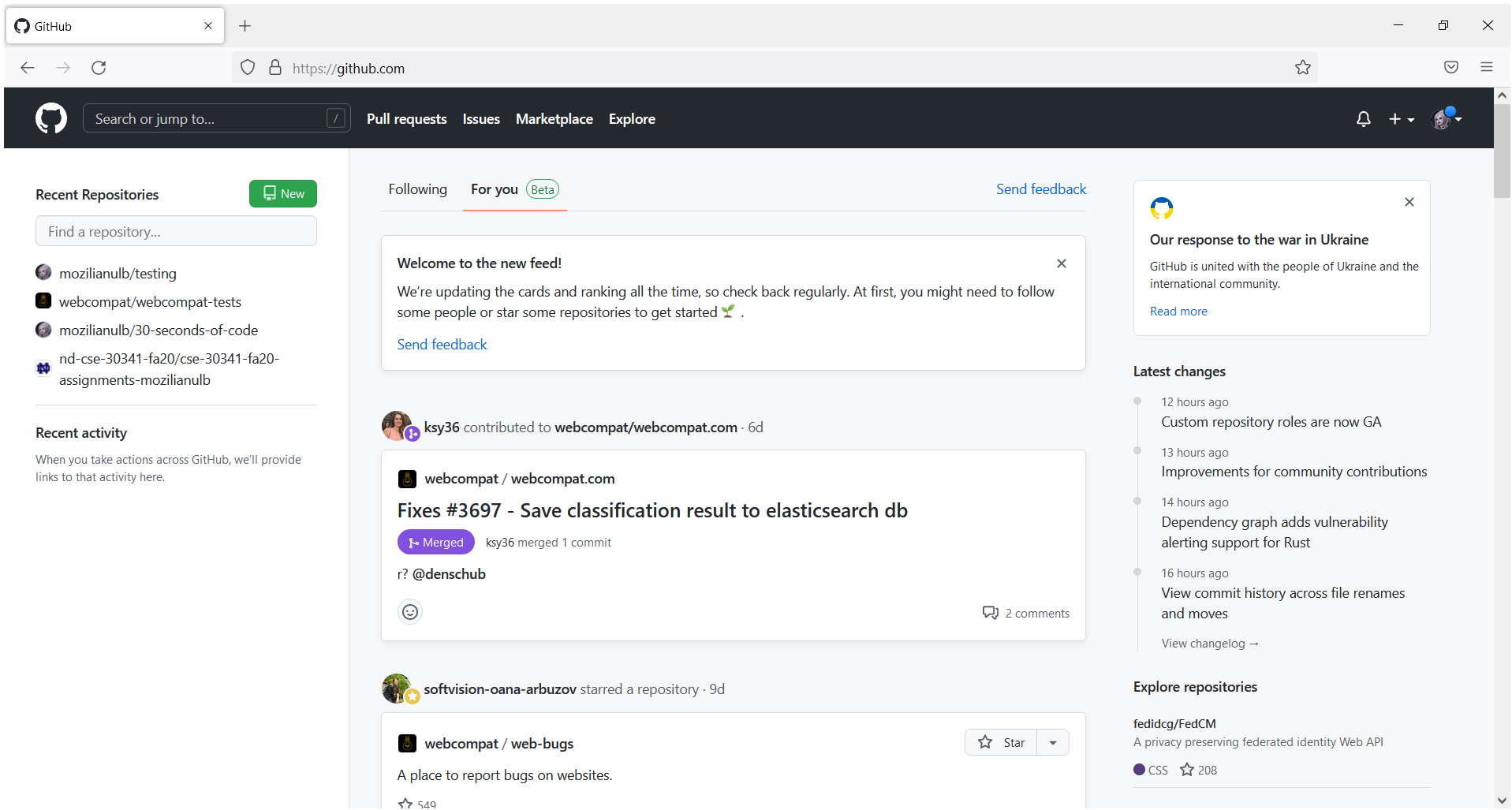Click the GitHub Octocat logo
Viewport: 1512px width, 810px height.
(51, 118)
